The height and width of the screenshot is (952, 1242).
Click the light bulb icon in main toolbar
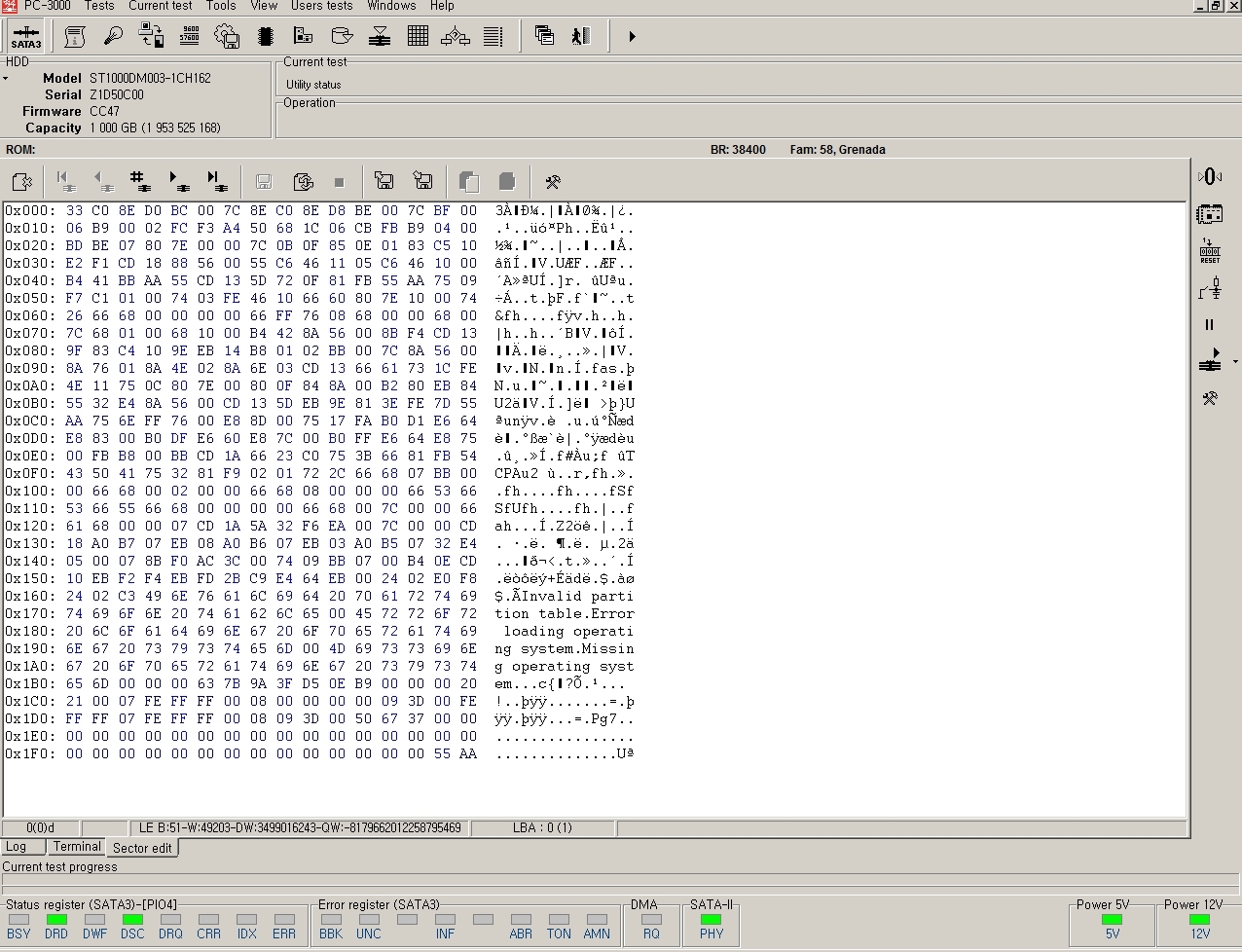click(113, 37)
